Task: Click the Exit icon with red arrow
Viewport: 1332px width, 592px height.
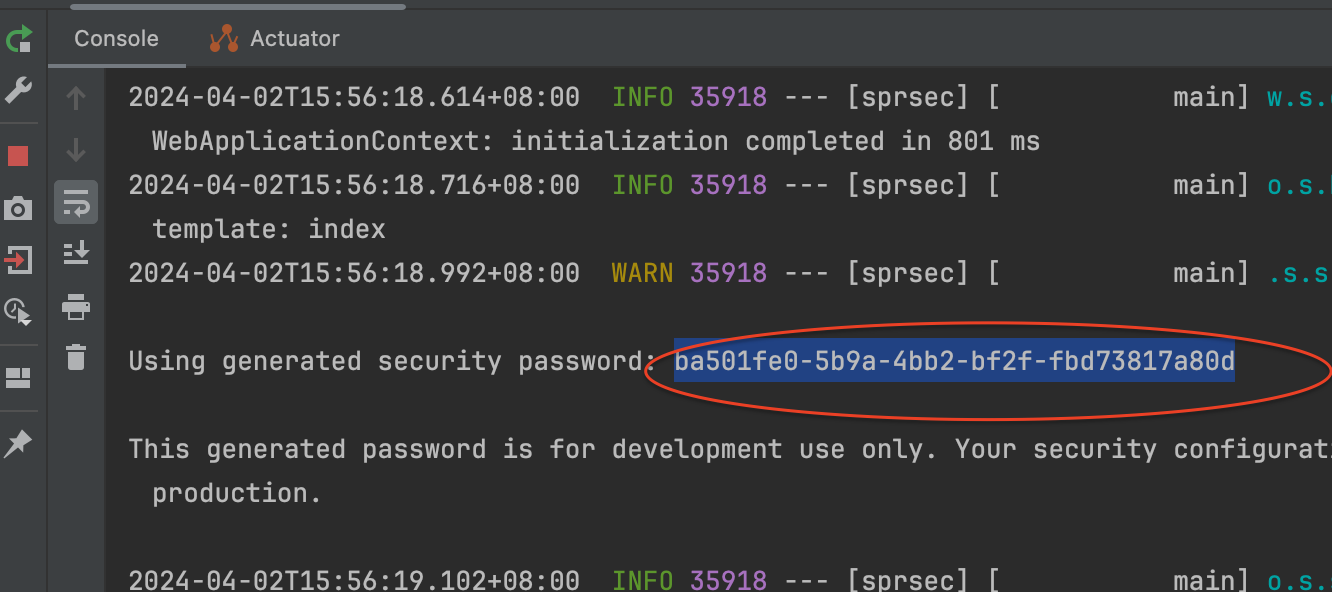Action: click(x=19, y=261)
